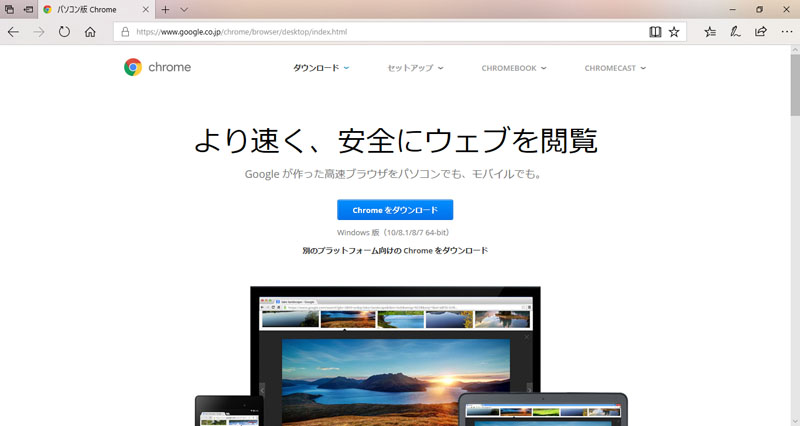Screen dimensions: 800x426
Task: Expand the セットアップ menu
Action: tap(415, 68)
